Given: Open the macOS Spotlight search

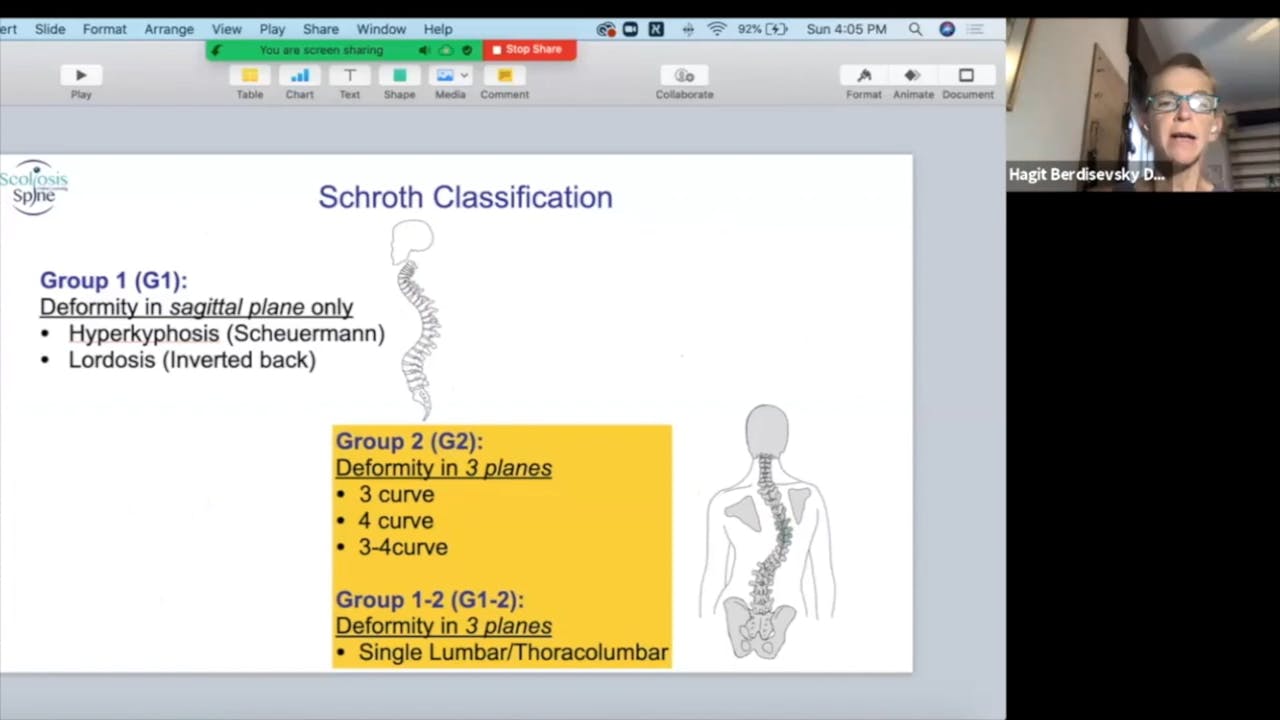Looking at the screenshot, I should click(915, 29).
